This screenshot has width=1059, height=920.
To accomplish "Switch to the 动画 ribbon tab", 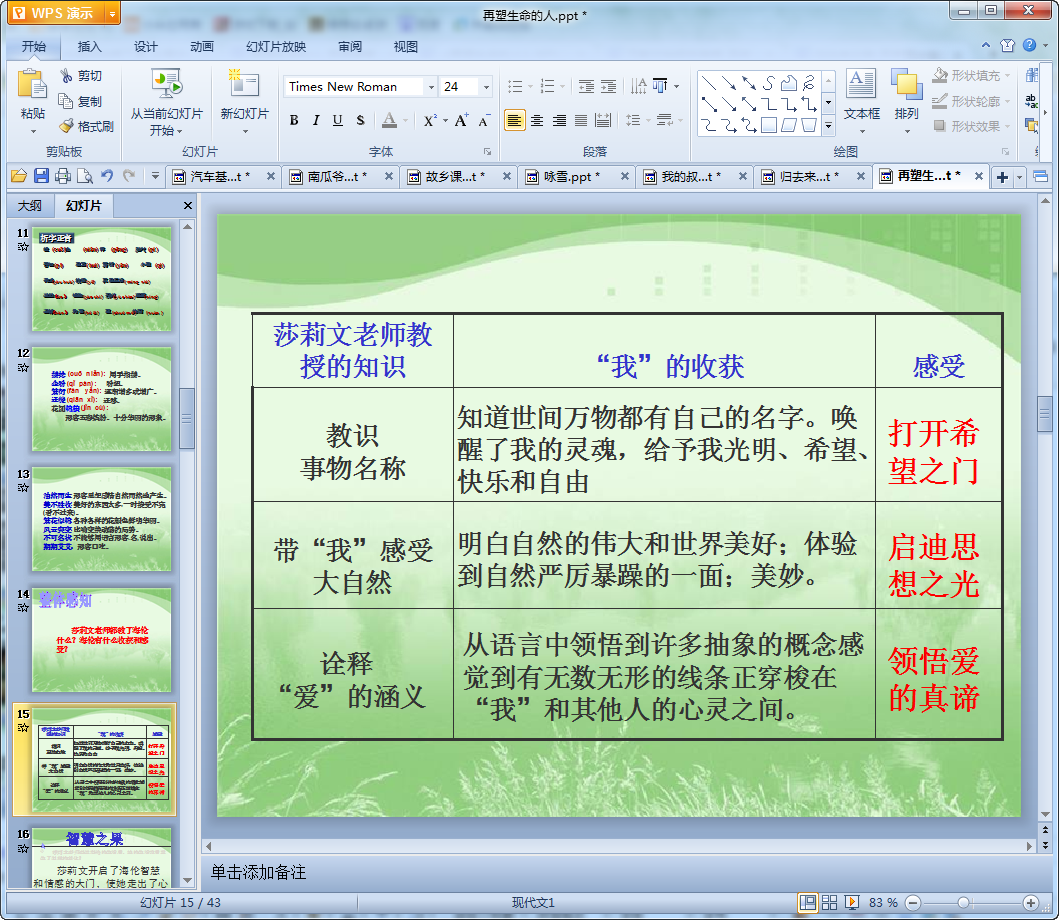I will [201, 47].
